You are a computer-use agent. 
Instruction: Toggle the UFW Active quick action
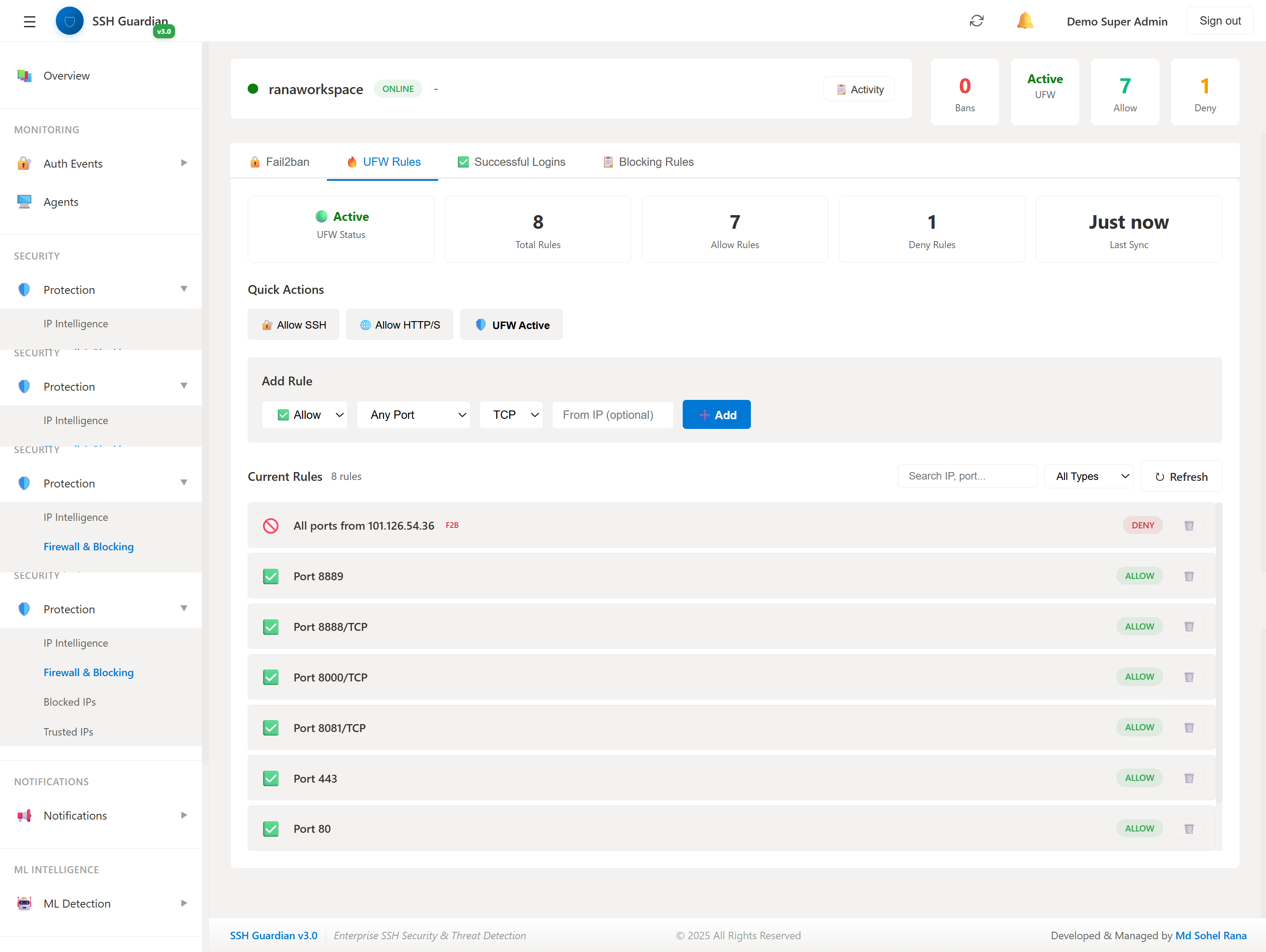[x=511, y=325]
